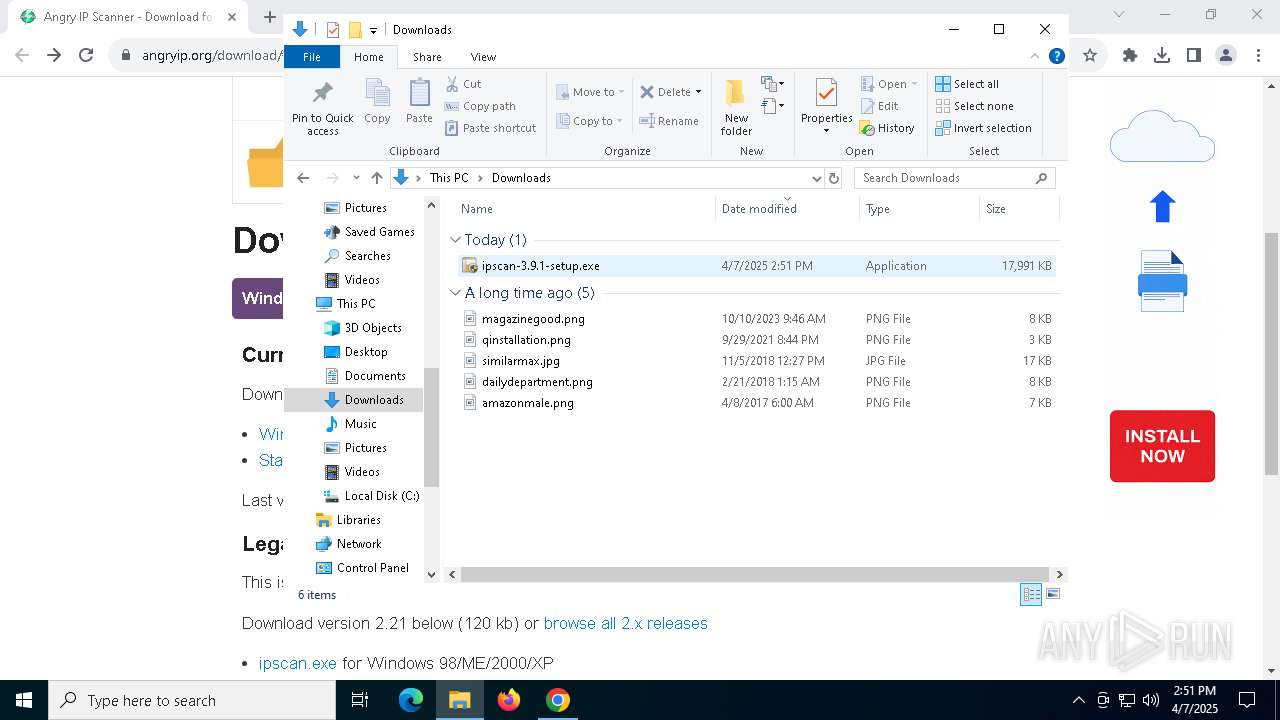Click Select all

coord(966,84)
